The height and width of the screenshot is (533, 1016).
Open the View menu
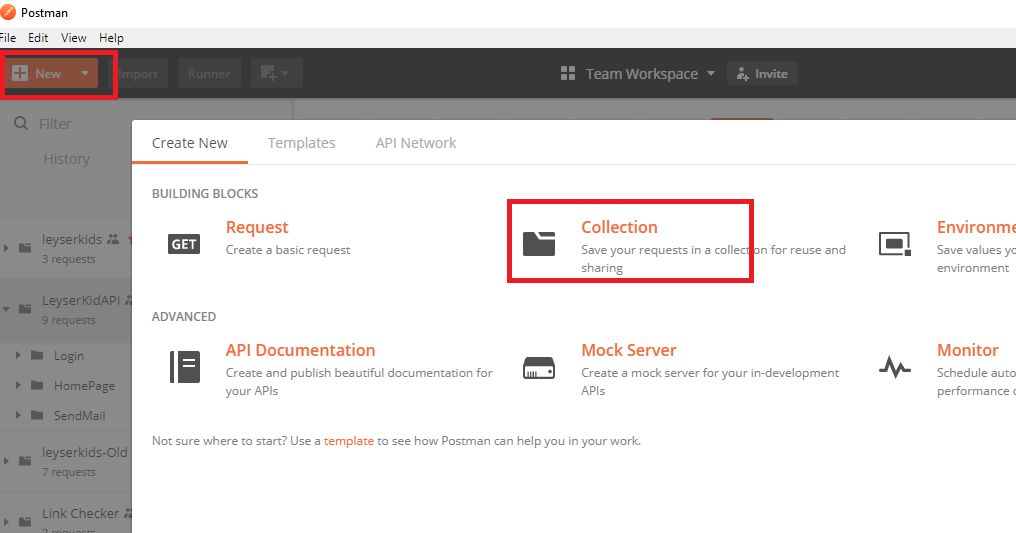pyautogui.click(x=74, y=38)
